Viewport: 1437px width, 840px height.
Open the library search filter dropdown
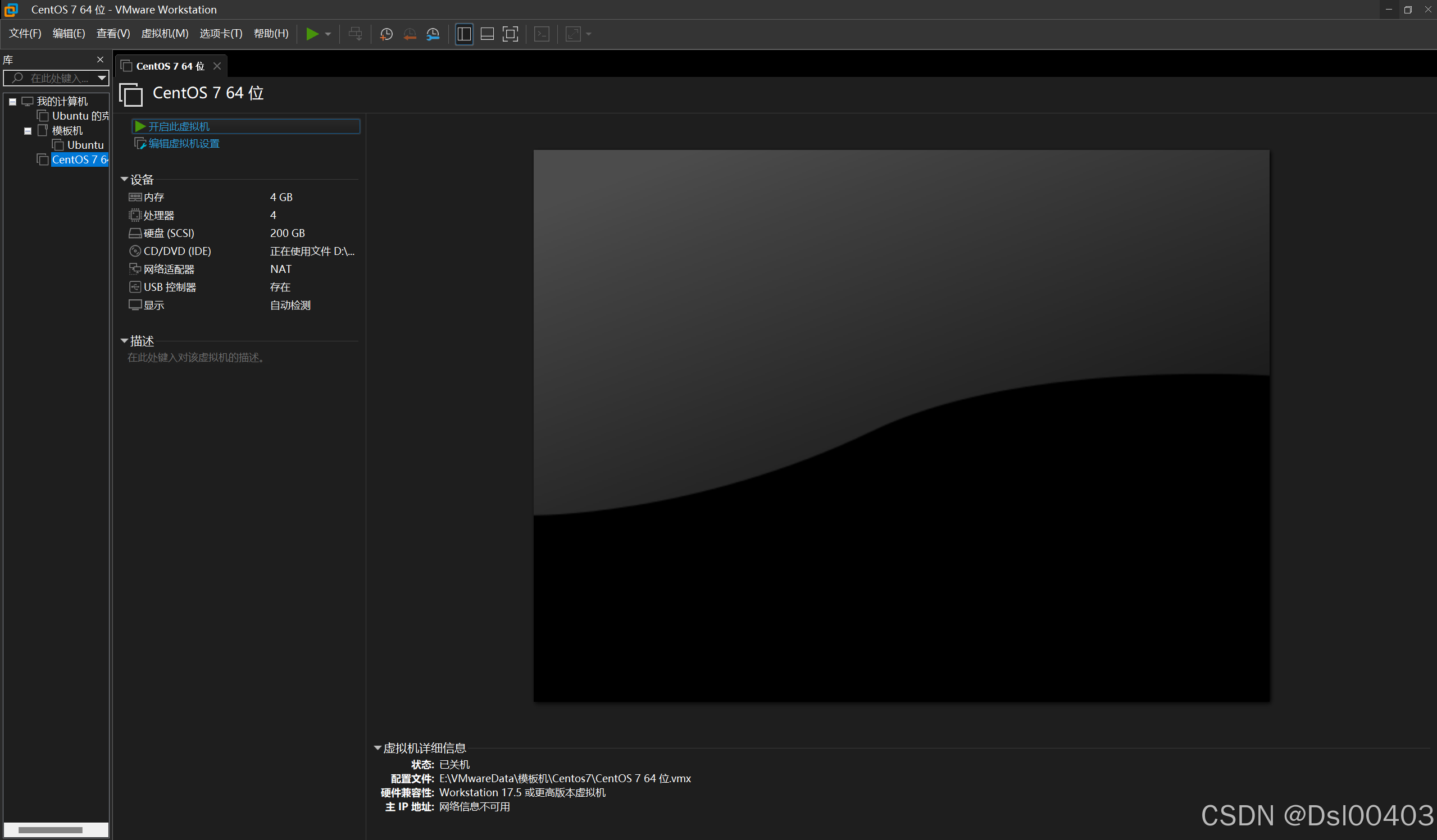click(x=102, y=78)
